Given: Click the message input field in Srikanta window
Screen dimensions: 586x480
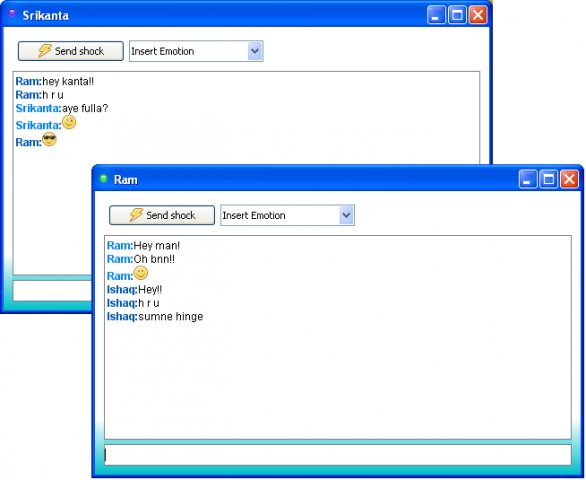Looking at the screenshot, I should coord(52,291).
